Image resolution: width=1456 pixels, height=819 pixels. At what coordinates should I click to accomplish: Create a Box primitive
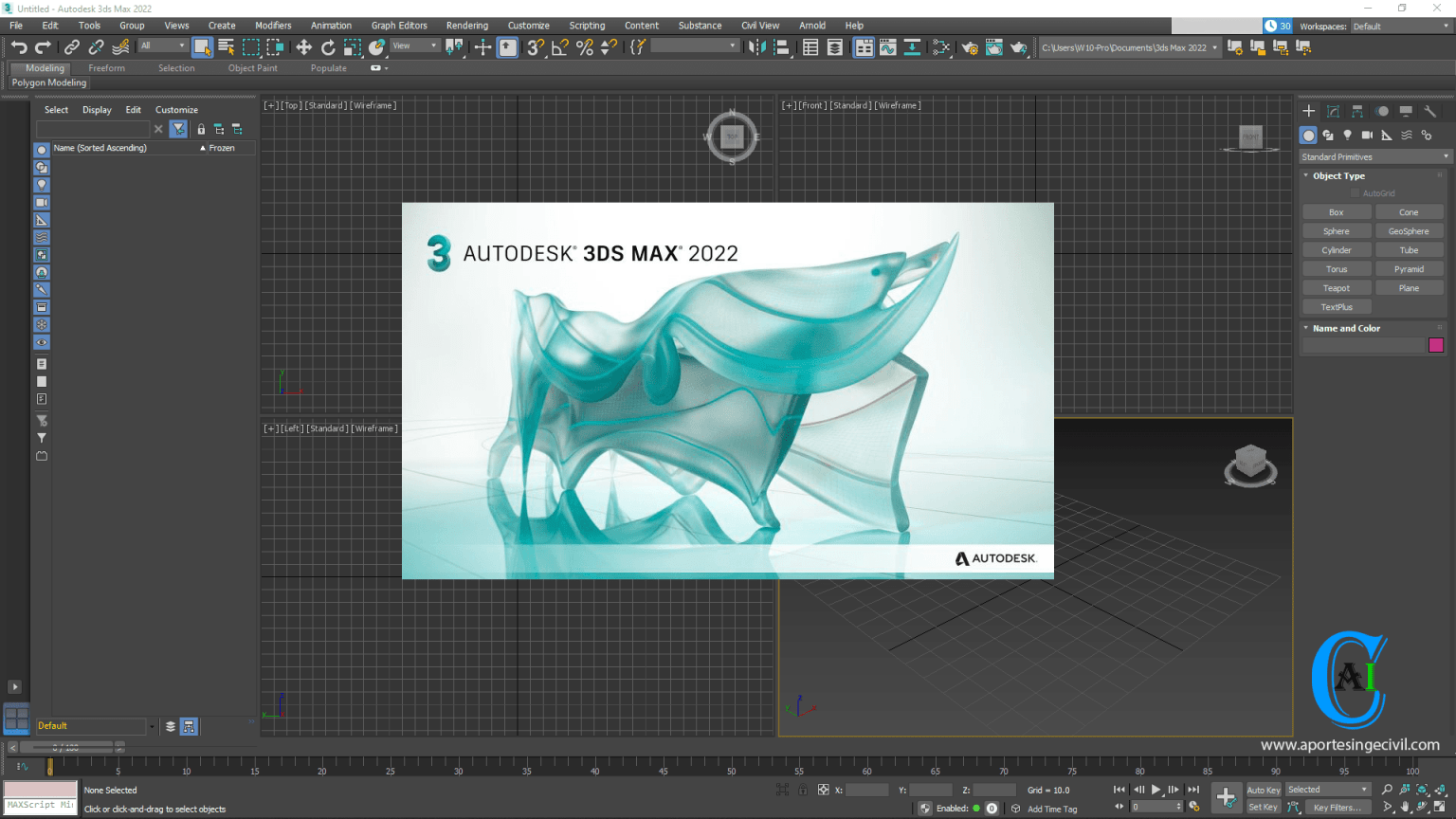[x=1337, y=212]
